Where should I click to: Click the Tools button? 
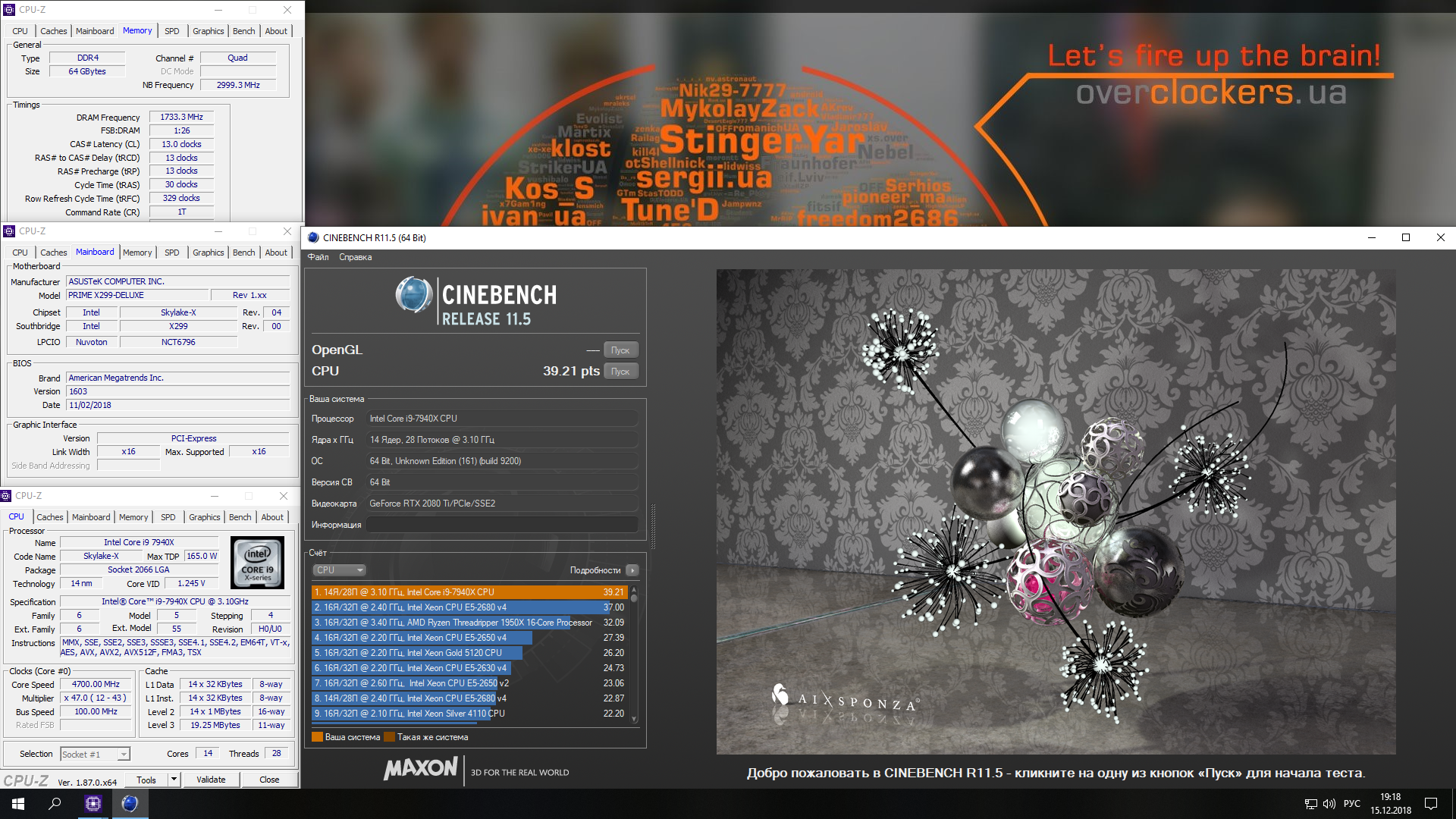pos(146,780)
